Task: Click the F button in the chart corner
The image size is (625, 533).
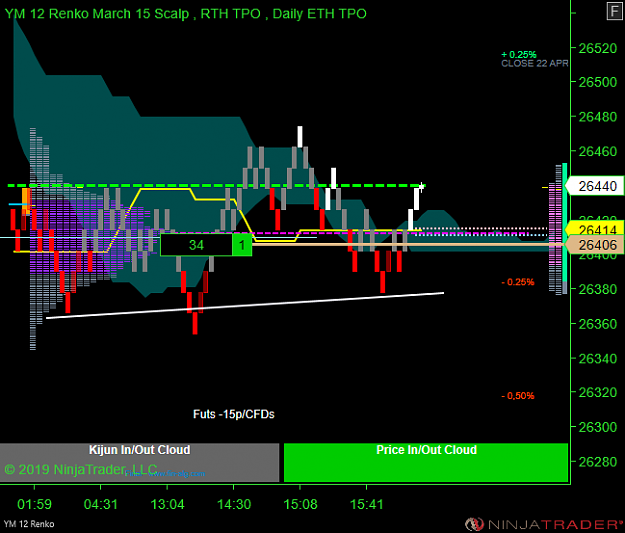Action: (615, 11)
